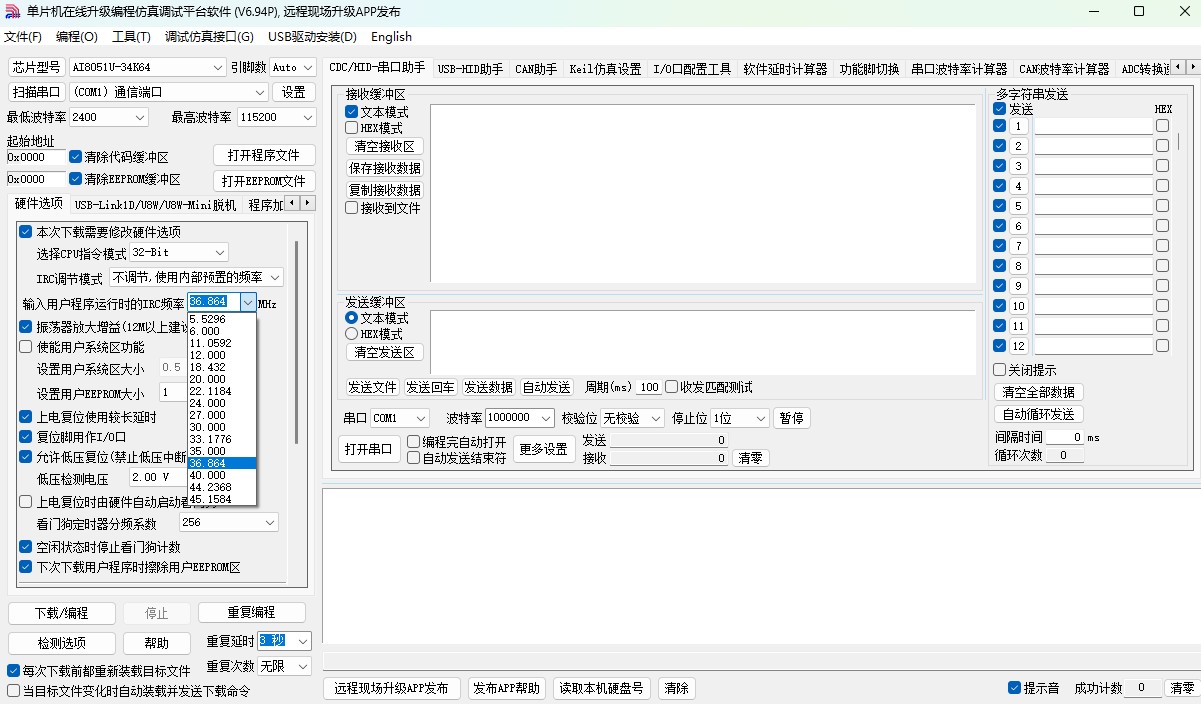This screenshot has height=704, width=1201.
Task: Open the 校验位 无校验 dropdown
Action: tap(656, 418)
